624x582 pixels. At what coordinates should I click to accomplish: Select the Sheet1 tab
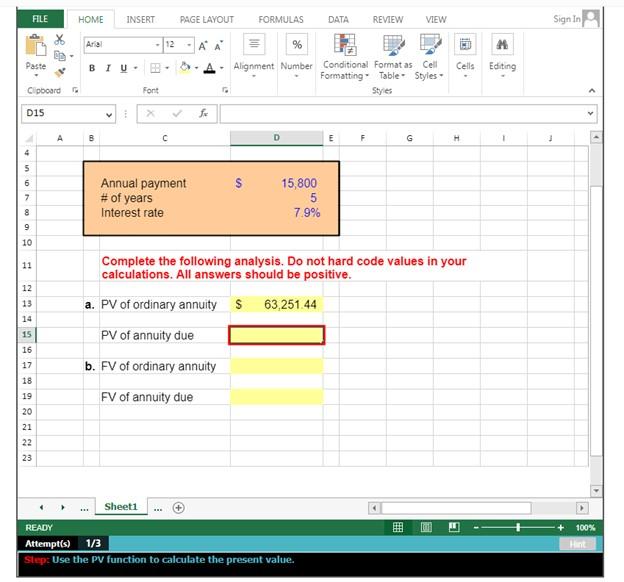point(121,506)
